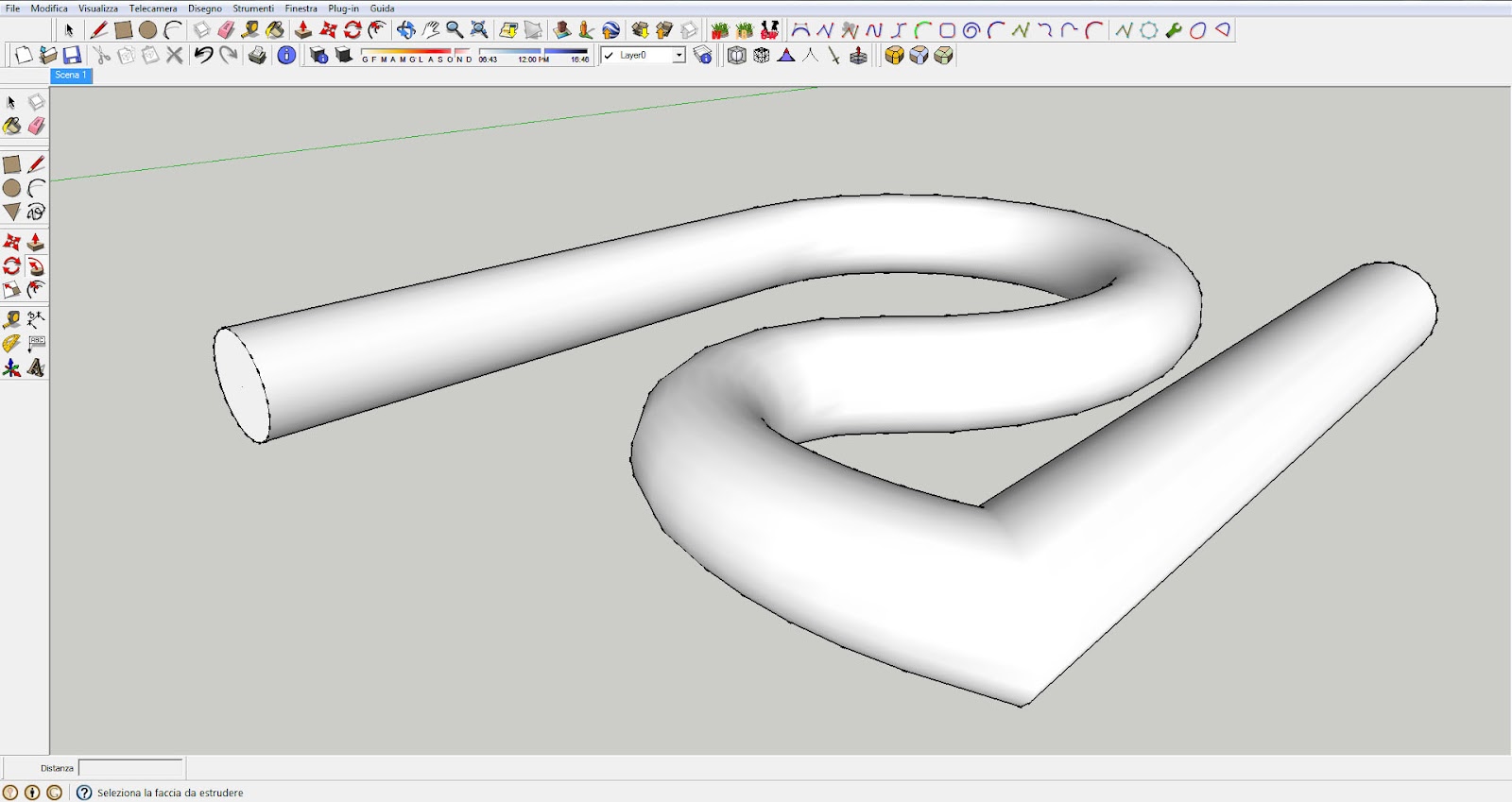This screenshot has width=1512, height=802.
Task: Select the 3D Text tool
Action: click(x=36, y=367)
